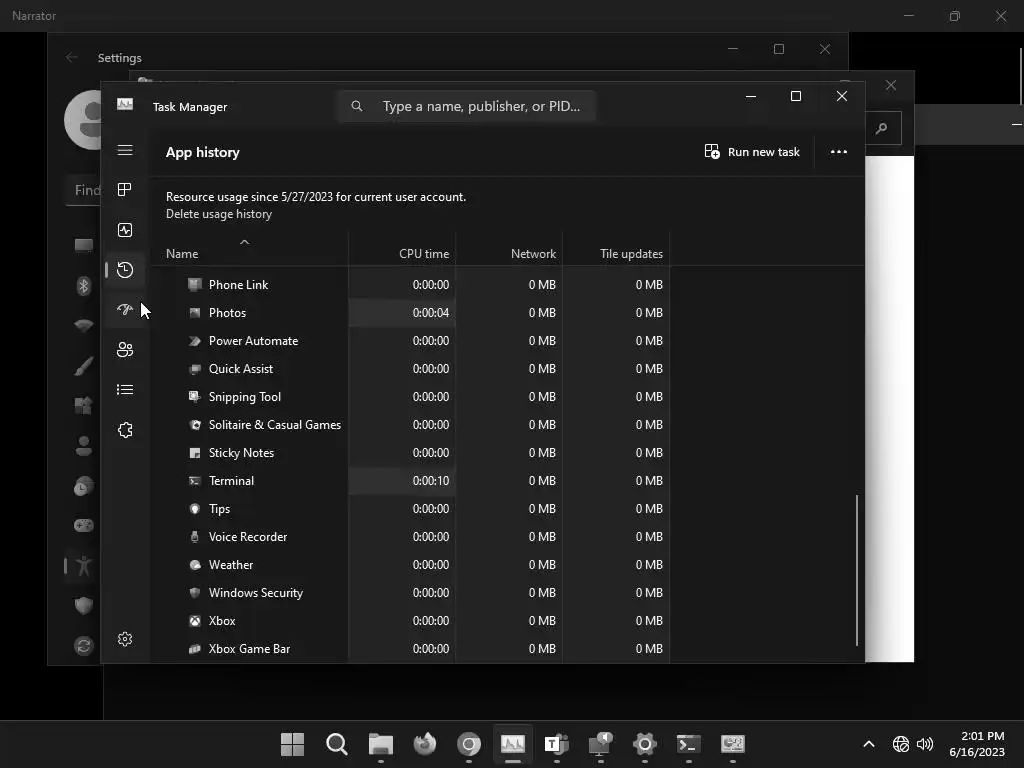This screenshot has height=768, width=1024.
Task: Click the search magnifier icon in Task Manager
Action: pyautogui.click(x=357, y=106)
